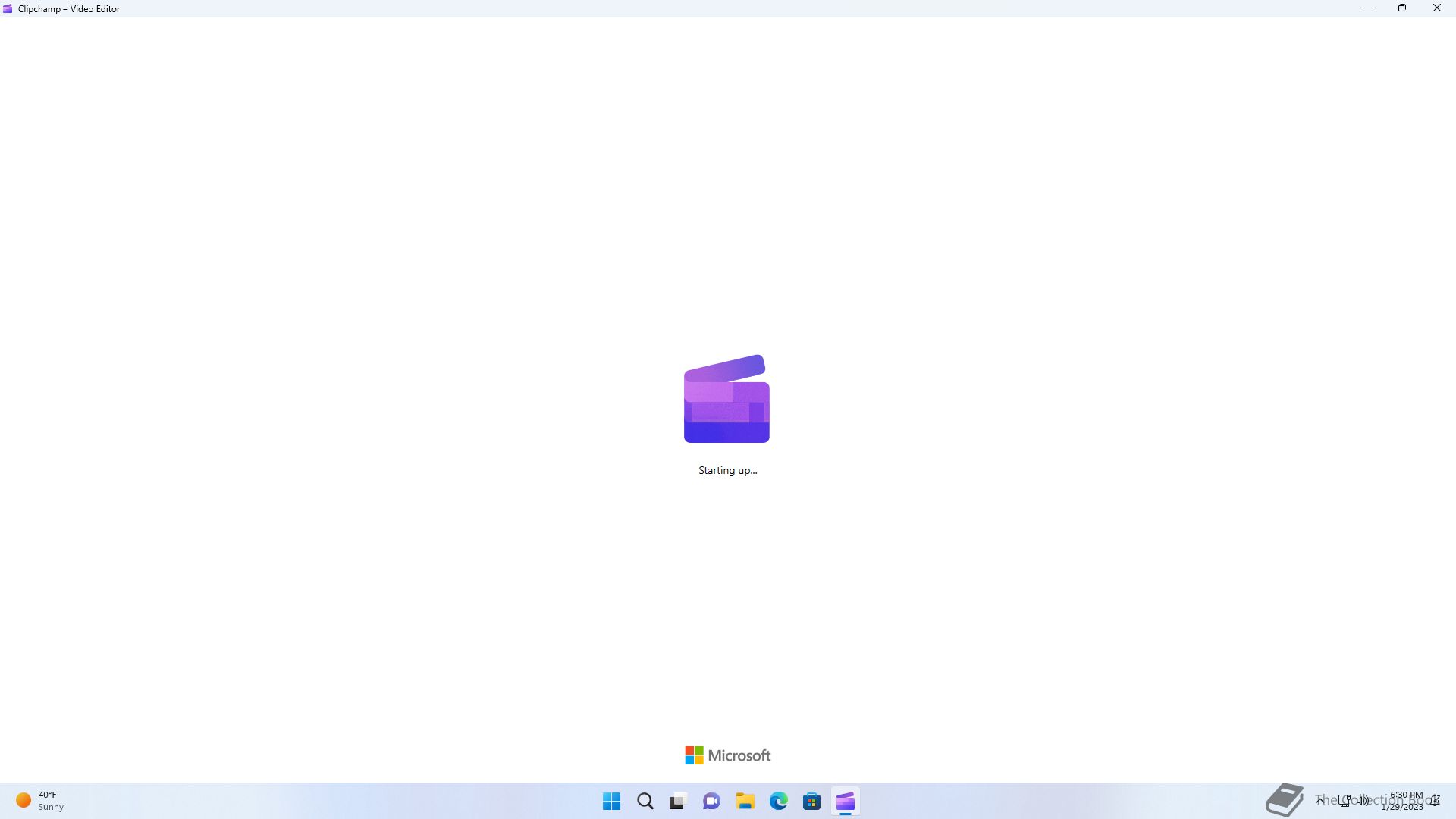Open the weather widget showing 40°F Sunny
The image size is (1456, 819).
pyautogui.click(x=40, y=801)
